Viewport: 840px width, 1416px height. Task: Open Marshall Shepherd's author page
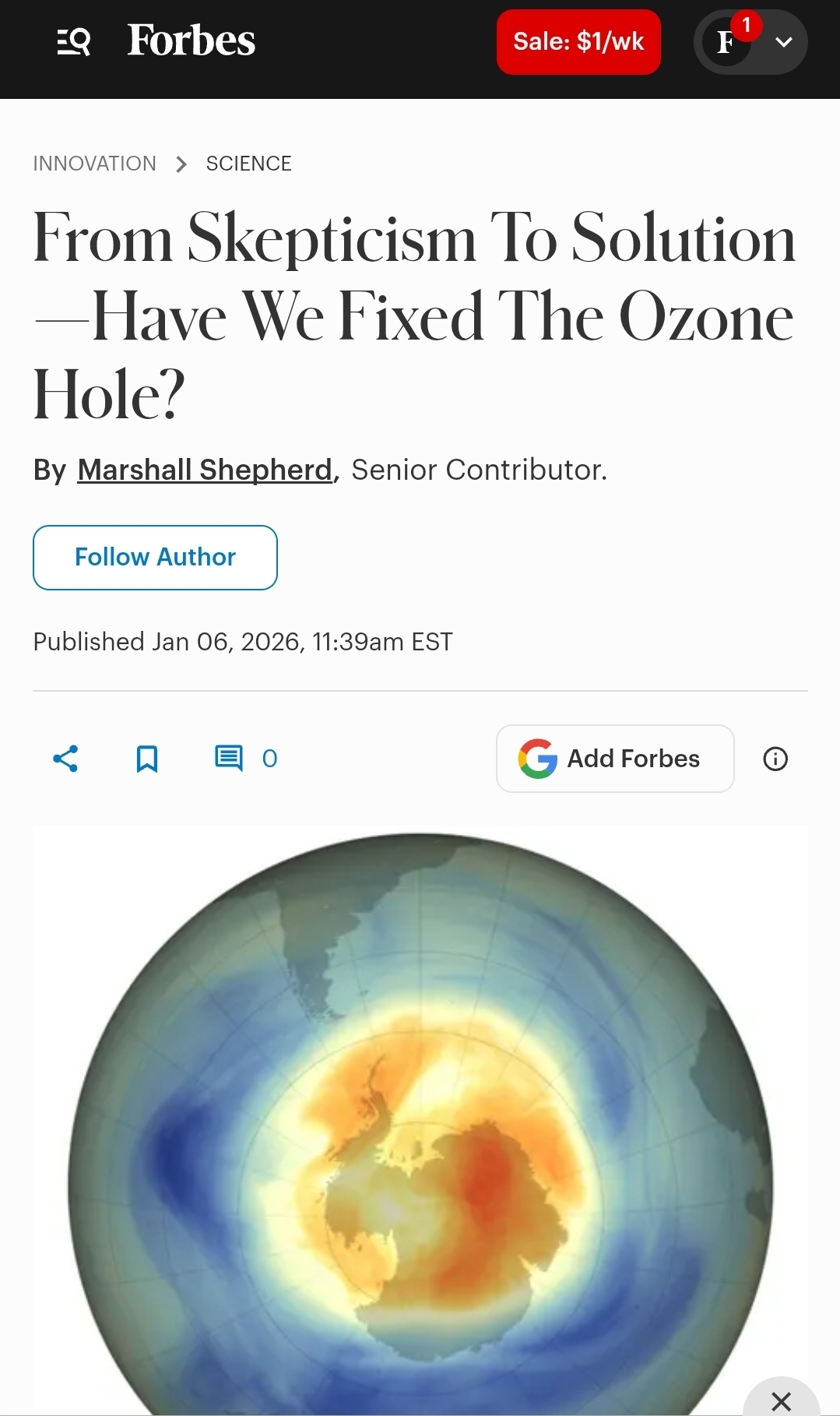click(x=205, y=470)
